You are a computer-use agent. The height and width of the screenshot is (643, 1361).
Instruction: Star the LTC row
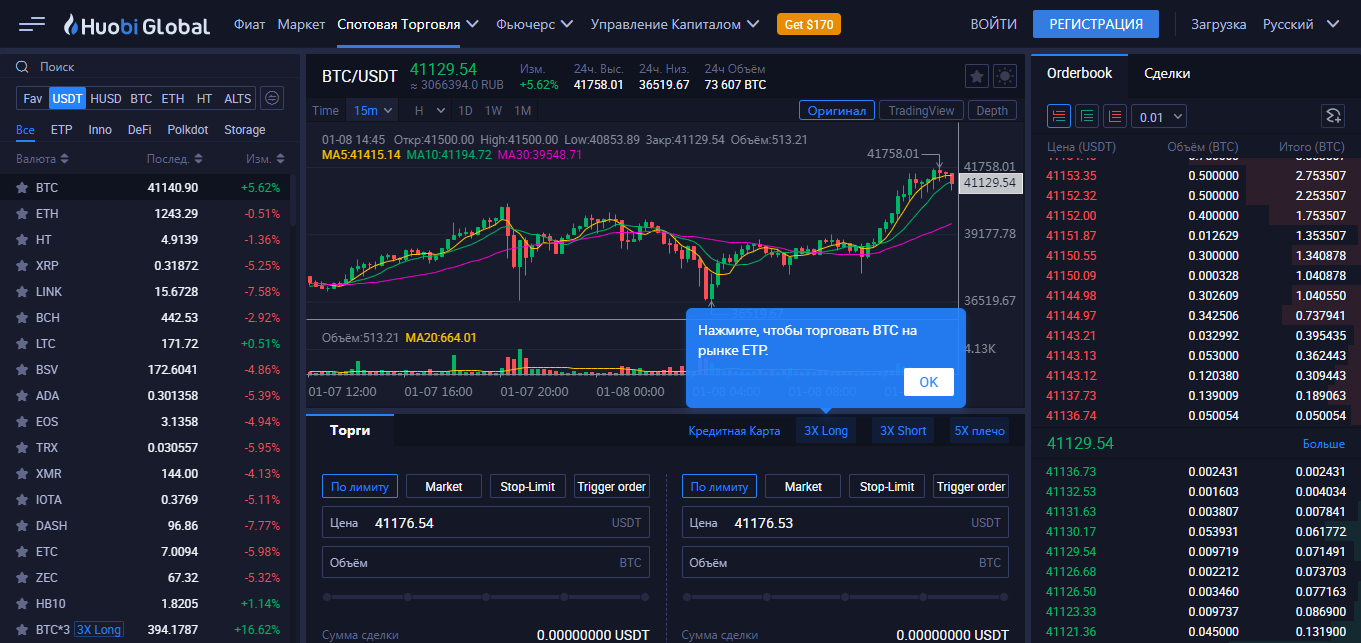pyautogui.click(x=21, y=343)
